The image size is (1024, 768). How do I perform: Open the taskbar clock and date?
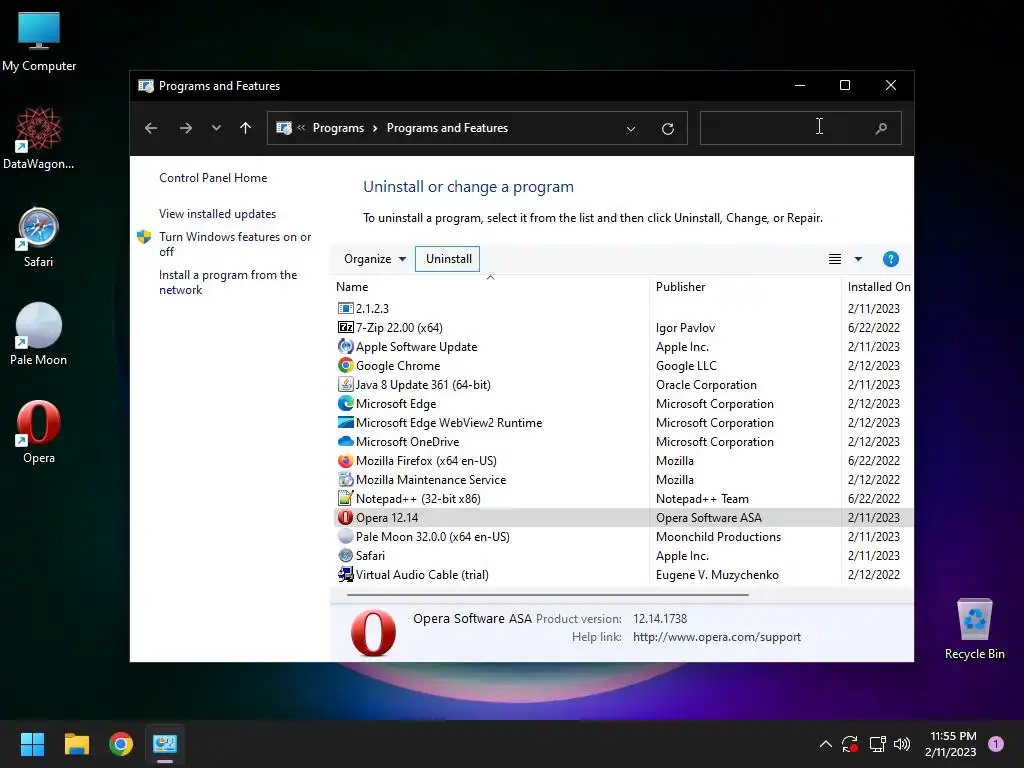[952, 744]
